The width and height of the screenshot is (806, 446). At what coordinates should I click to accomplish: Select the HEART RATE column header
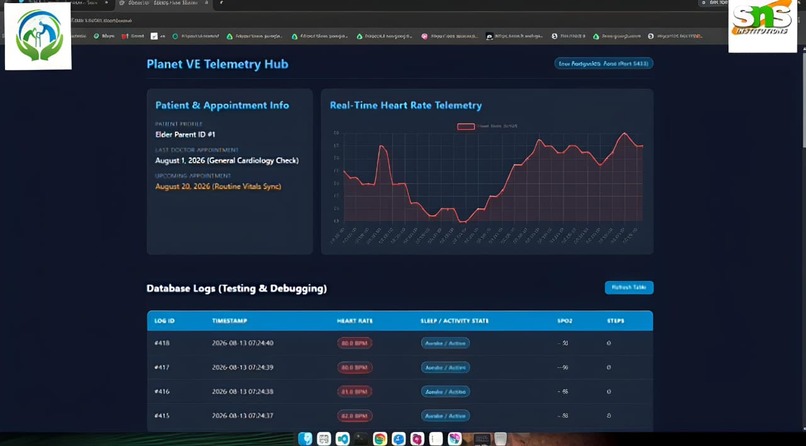coord(355,321)
